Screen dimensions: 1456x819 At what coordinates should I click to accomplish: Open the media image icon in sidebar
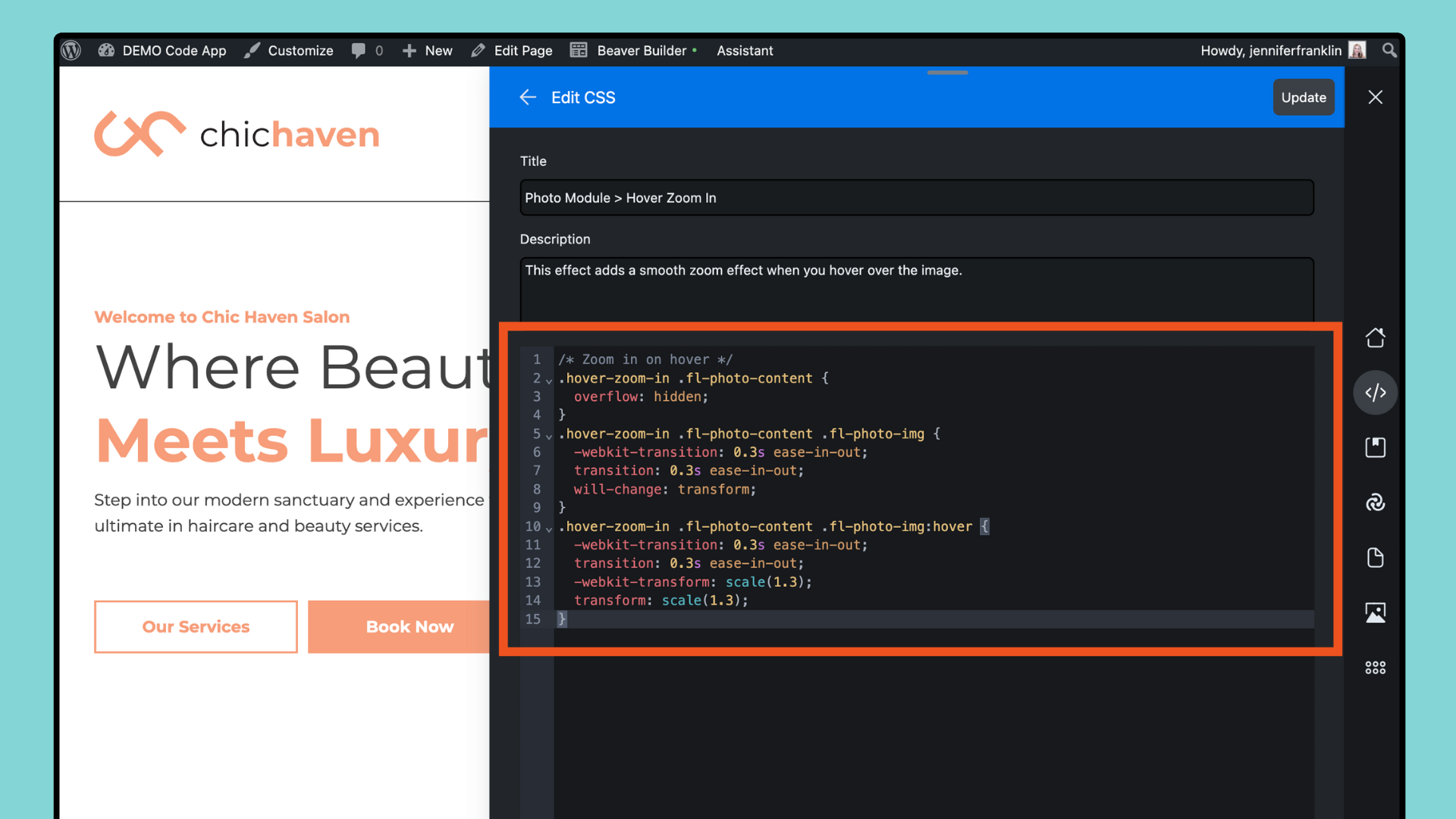coord(1375,613)
